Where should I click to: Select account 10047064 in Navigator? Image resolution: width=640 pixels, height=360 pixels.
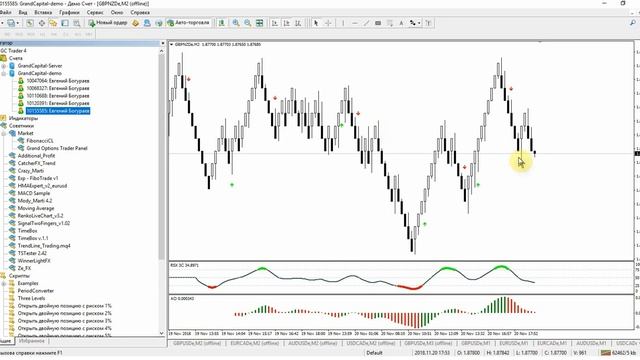coord(58,81)
